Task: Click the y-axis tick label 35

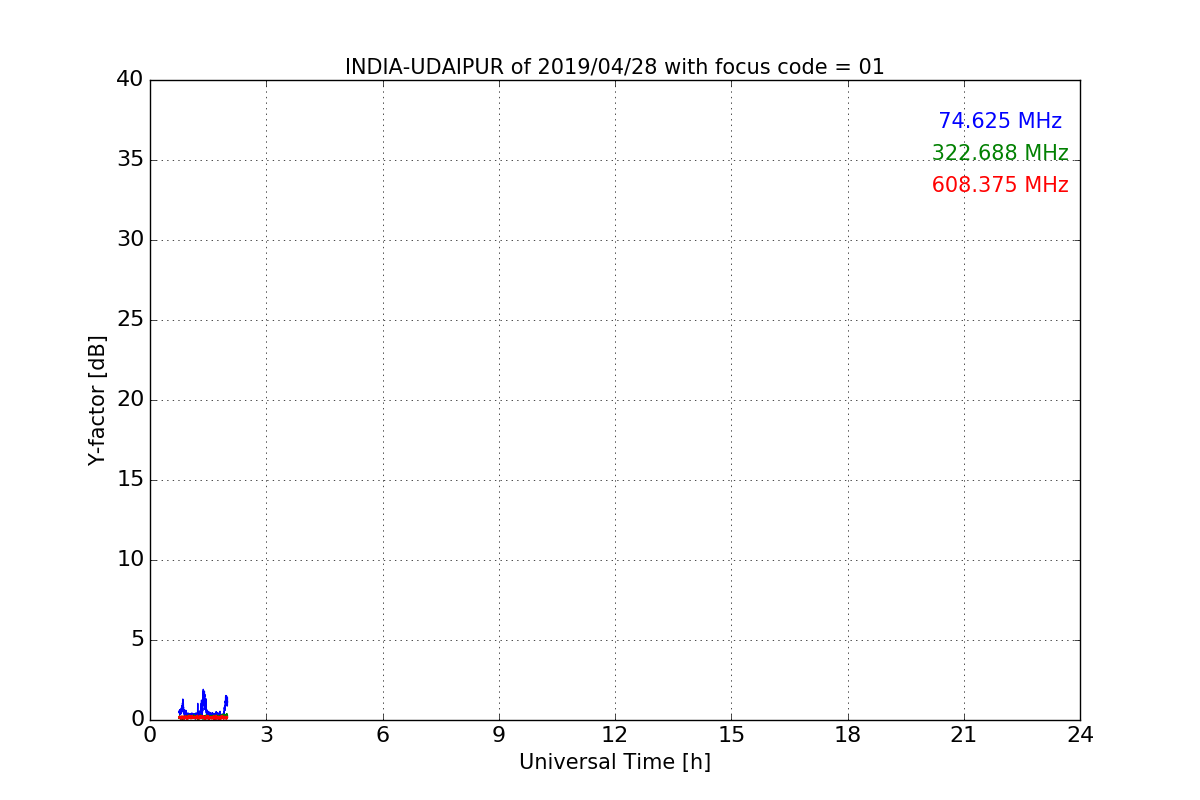Action: [x=129, y=160]
